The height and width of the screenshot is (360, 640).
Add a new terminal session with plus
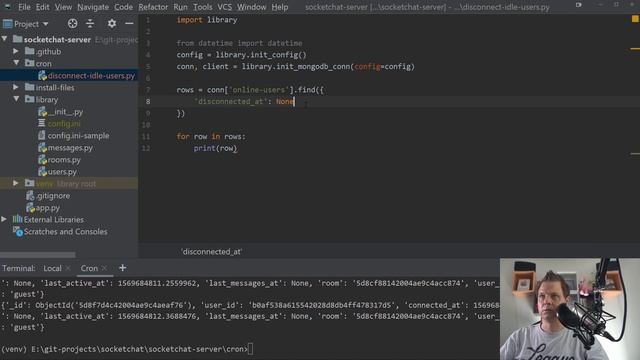[x=122, y=268]
